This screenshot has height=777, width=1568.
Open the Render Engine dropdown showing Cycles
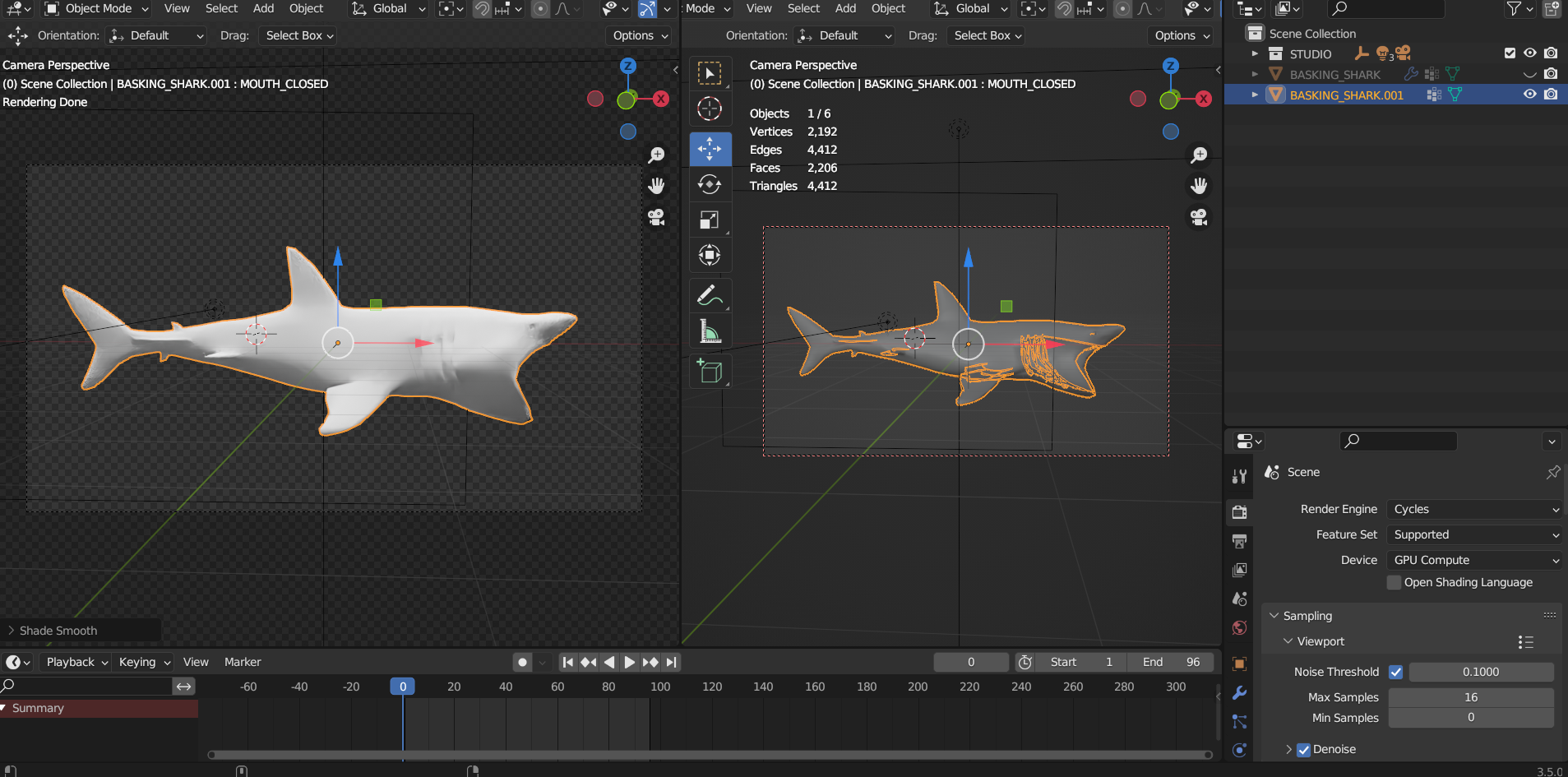click(1474, 509)
